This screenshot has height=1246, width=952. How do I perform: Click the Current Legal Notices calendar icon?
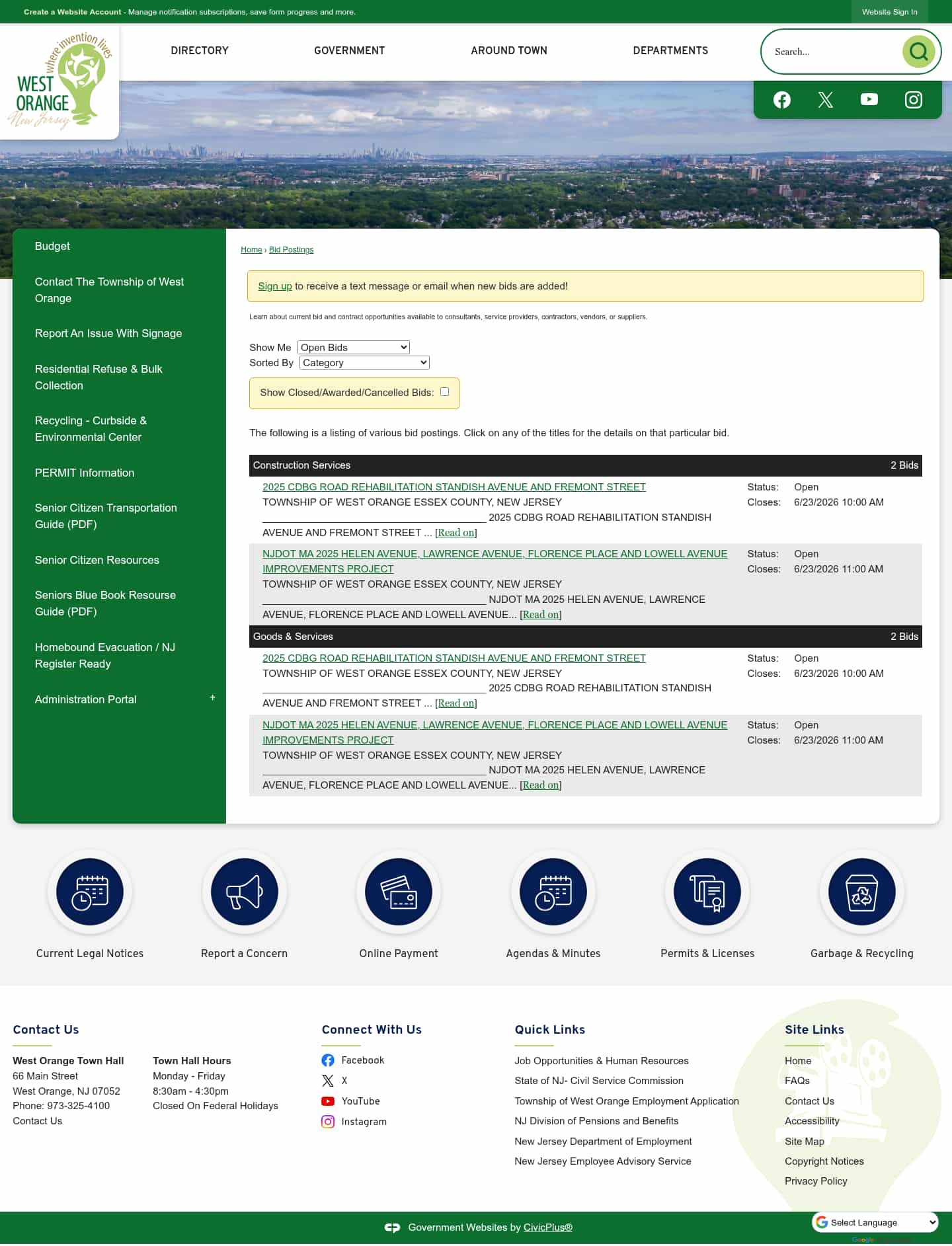[90, 892]
